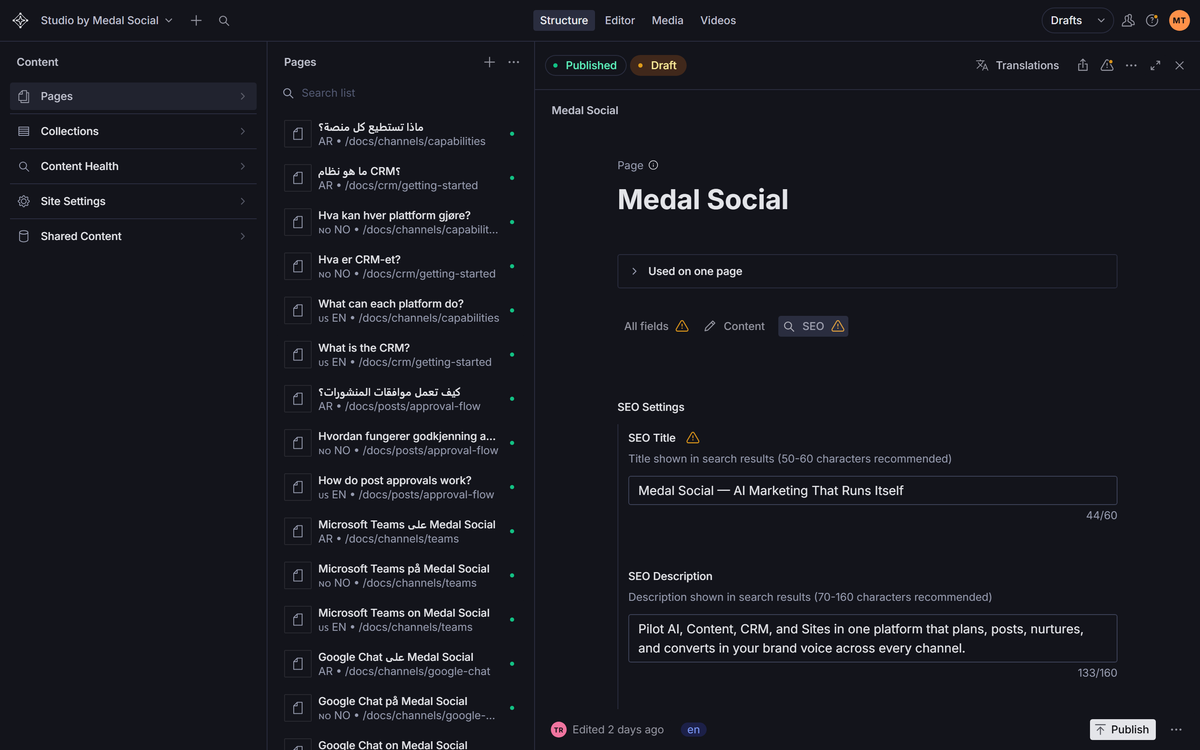This screenshot has height=750, width=1200.
Task: Switch to the Structure tab
Action: [x=564, y=20]
